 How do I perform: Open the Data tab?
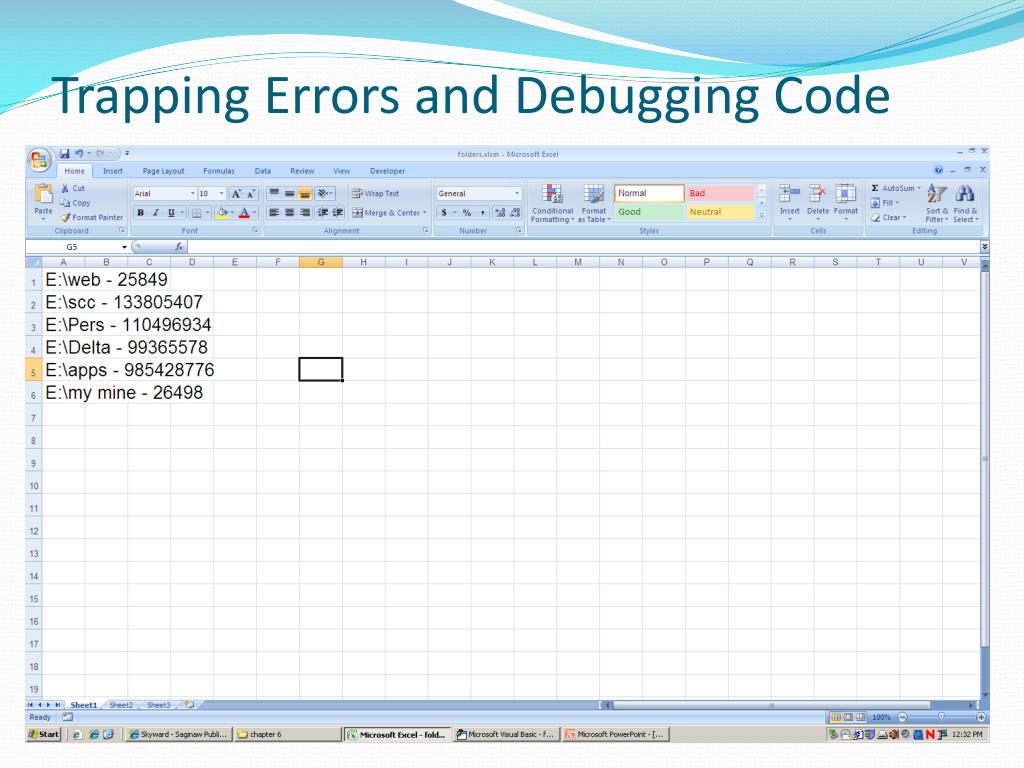263,171
